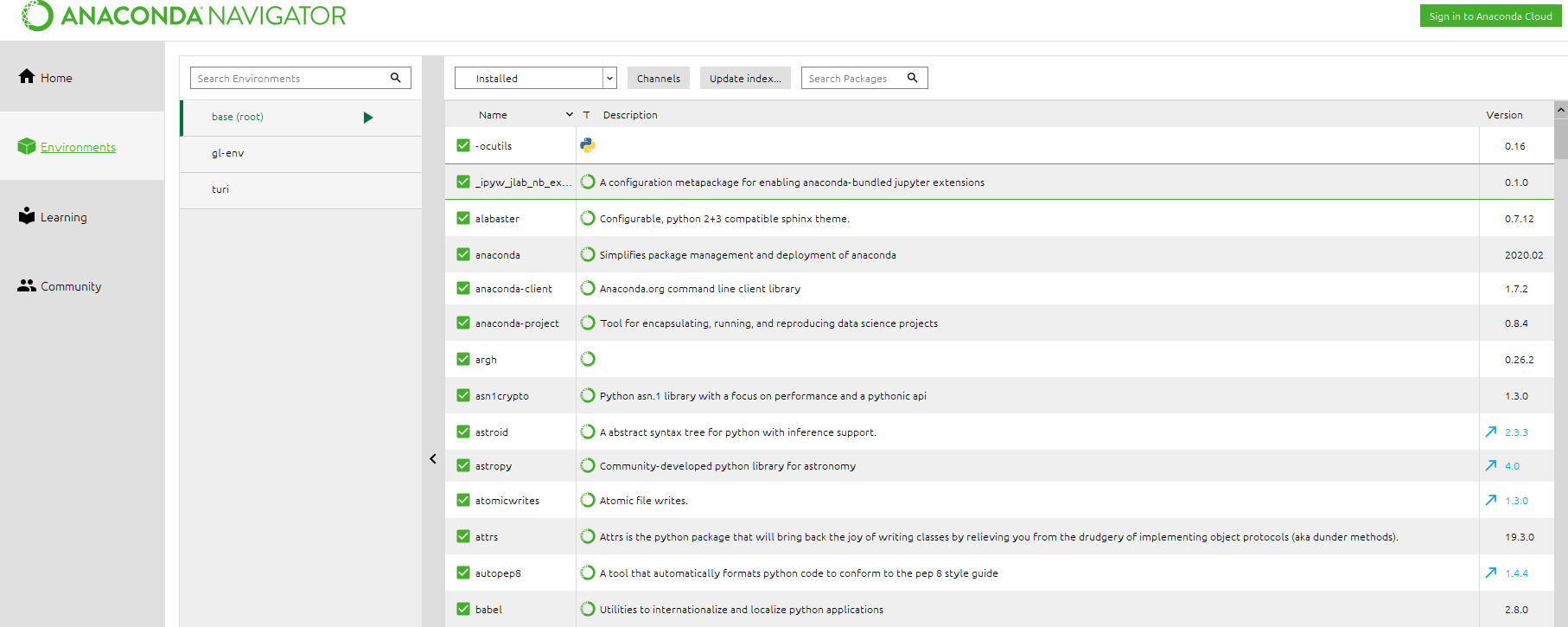
Task: Click the Anaconda Navigator logo
Action: [x=183, y=16]
